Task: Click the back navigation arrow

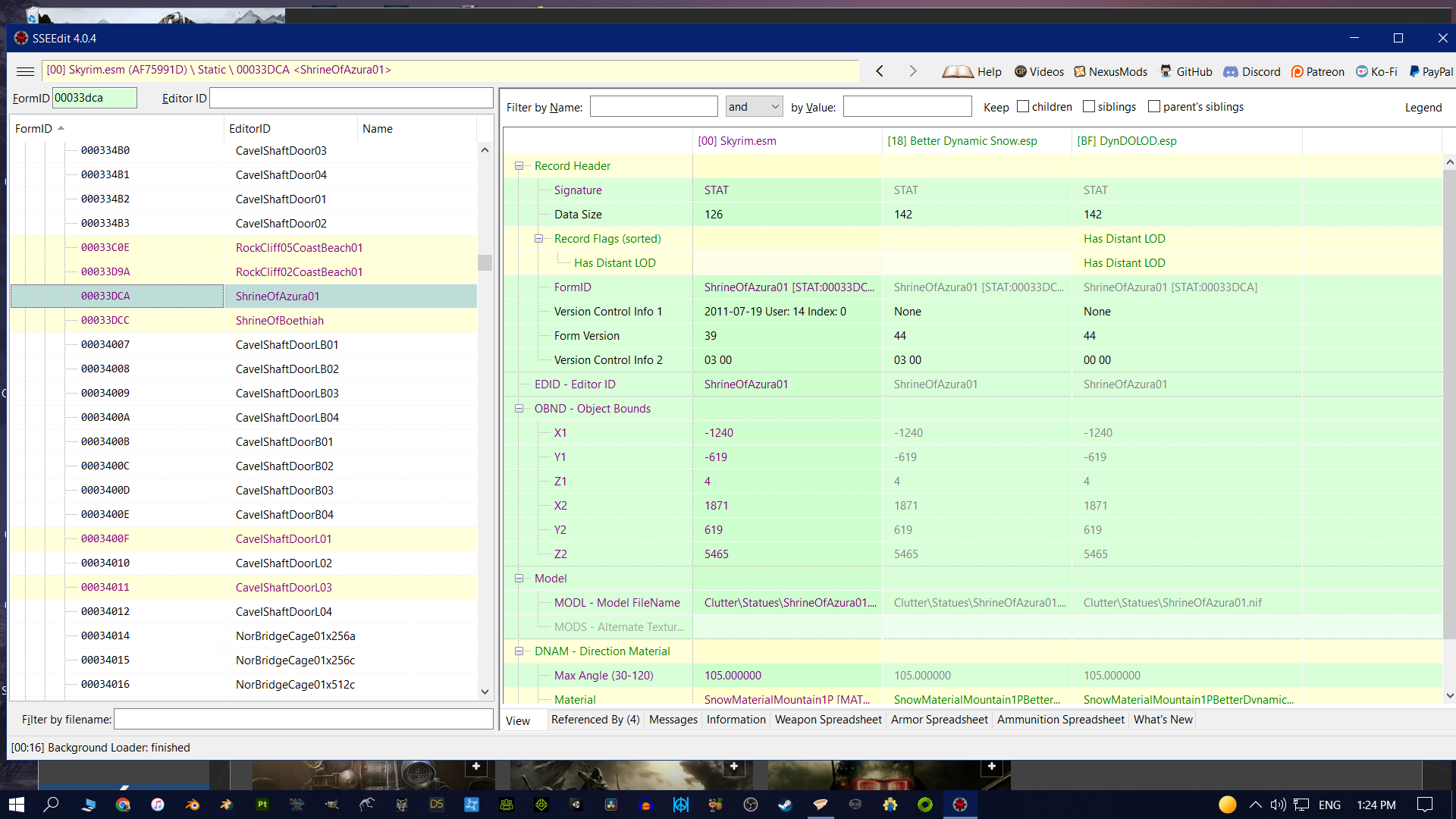Action: [879, 70]
